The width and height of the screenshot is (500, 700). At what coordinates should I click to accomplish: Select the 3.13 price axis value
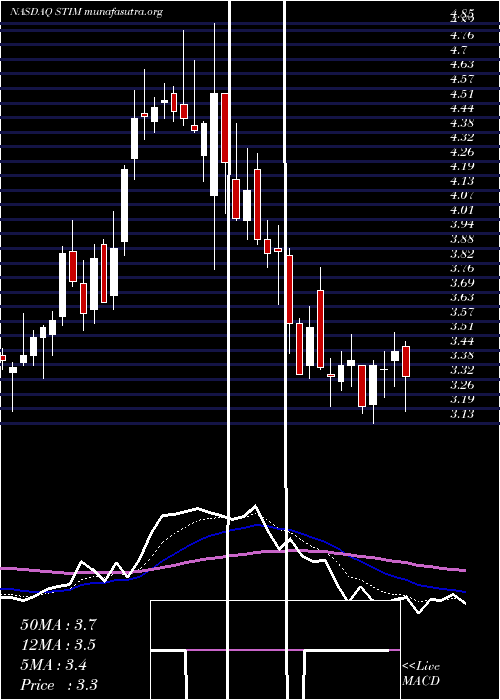[x=462, y=414]
